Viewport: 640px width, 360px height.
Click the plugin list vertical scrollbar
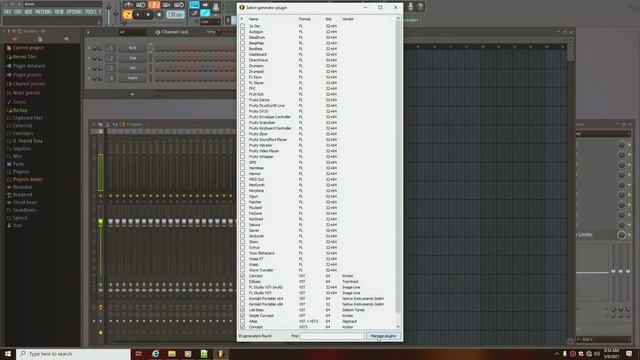tap(398, 167)
